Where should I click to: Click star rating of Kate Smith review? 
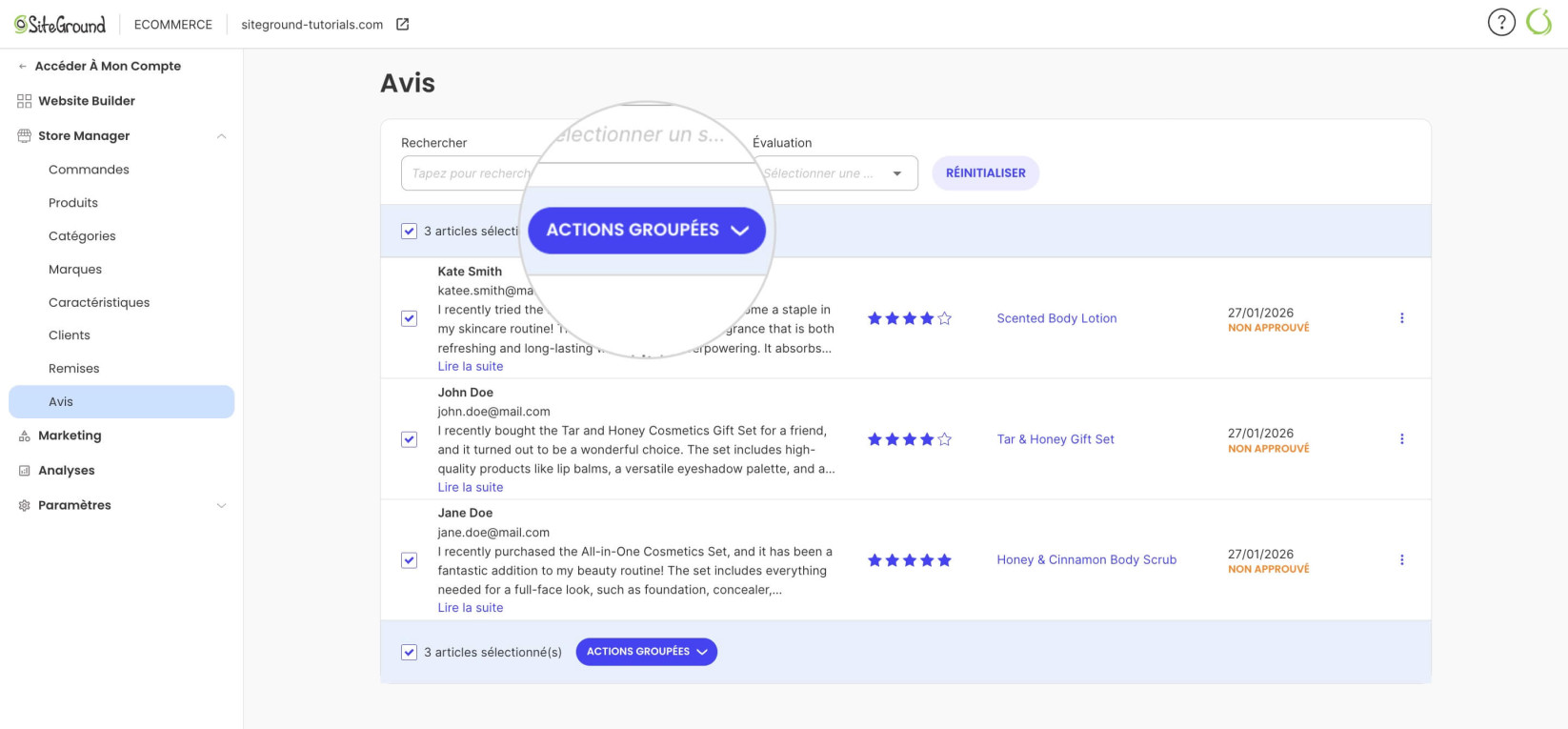point(910,318)
